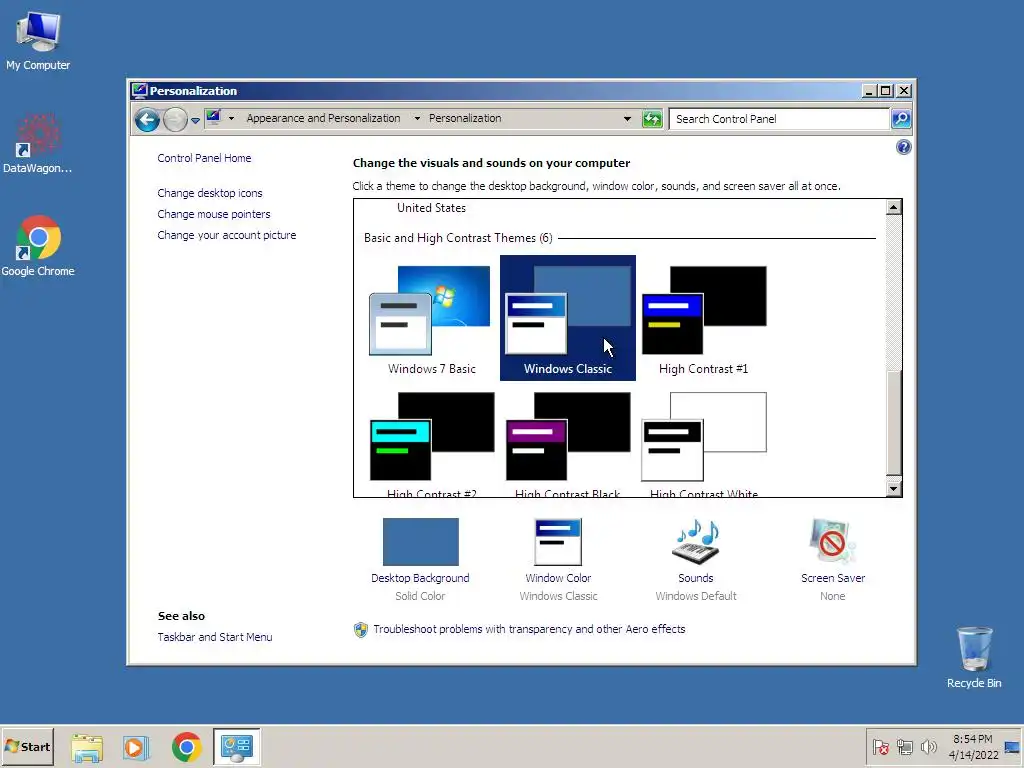This screenshot has width=1024, height=768.
Task: Click the Desktop Background text link
Action: click(420, 578)
